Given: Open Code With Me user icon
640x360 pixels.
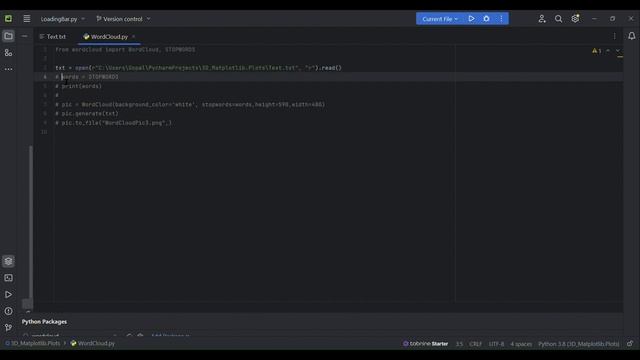Looking at the screenshot, I should (542, 19).
